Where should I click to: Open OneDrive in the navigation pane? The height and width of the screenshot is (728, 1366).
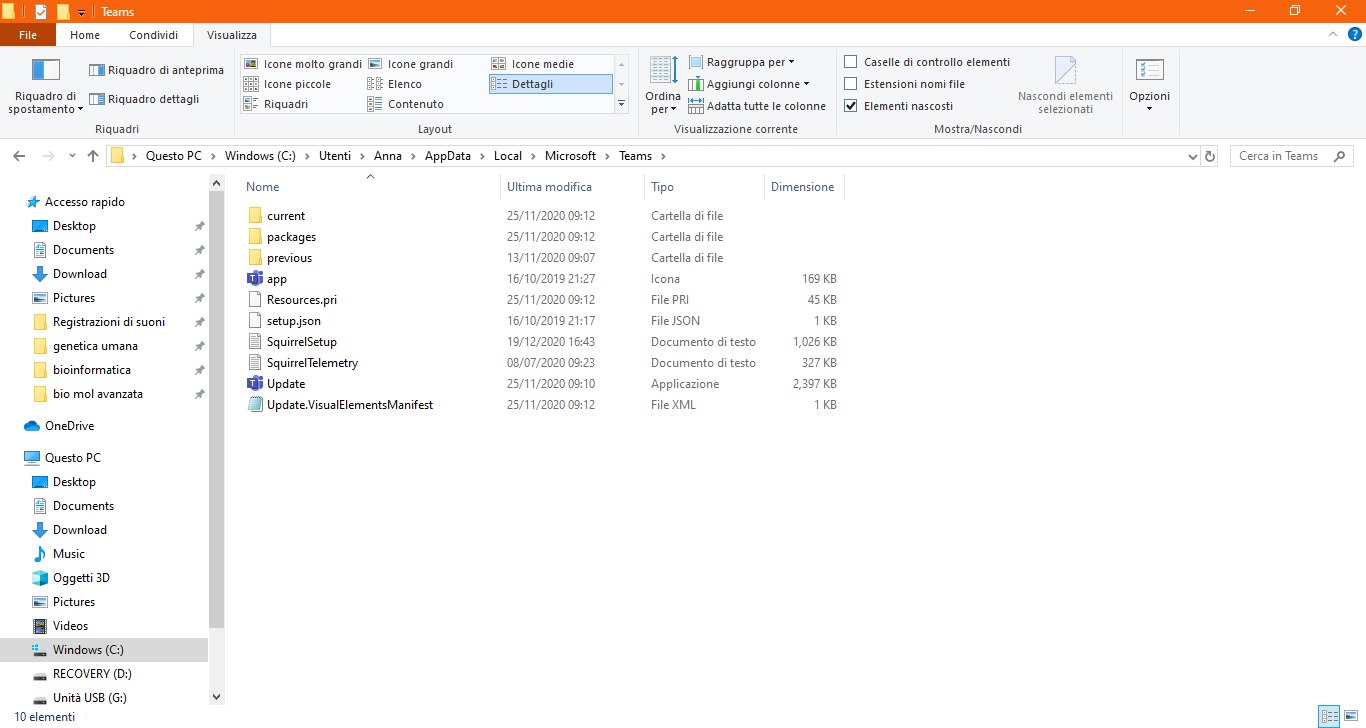click(69, 426)
